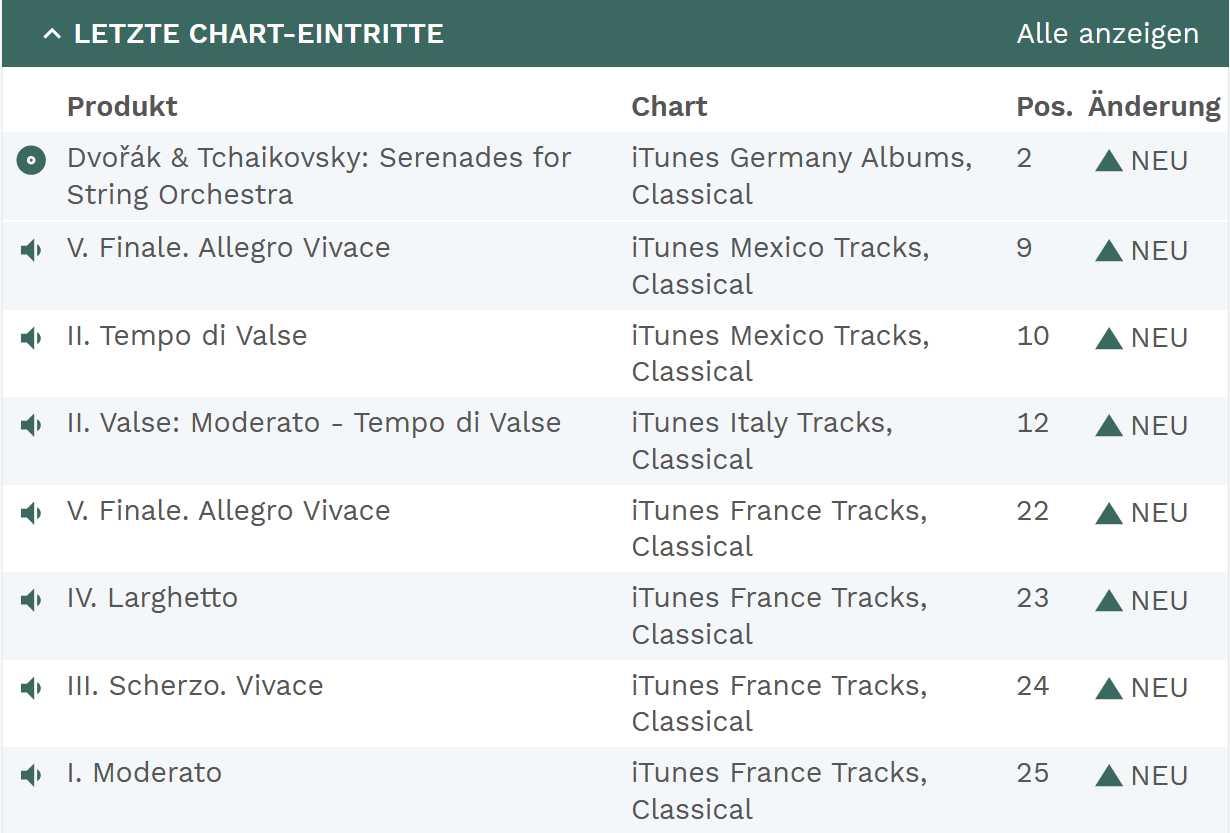The height and width of the screenshot is (833, 1230).
Task: Collapse the Letzte Chart-Eintritte section chevron
Action: (x=52, y=34)
